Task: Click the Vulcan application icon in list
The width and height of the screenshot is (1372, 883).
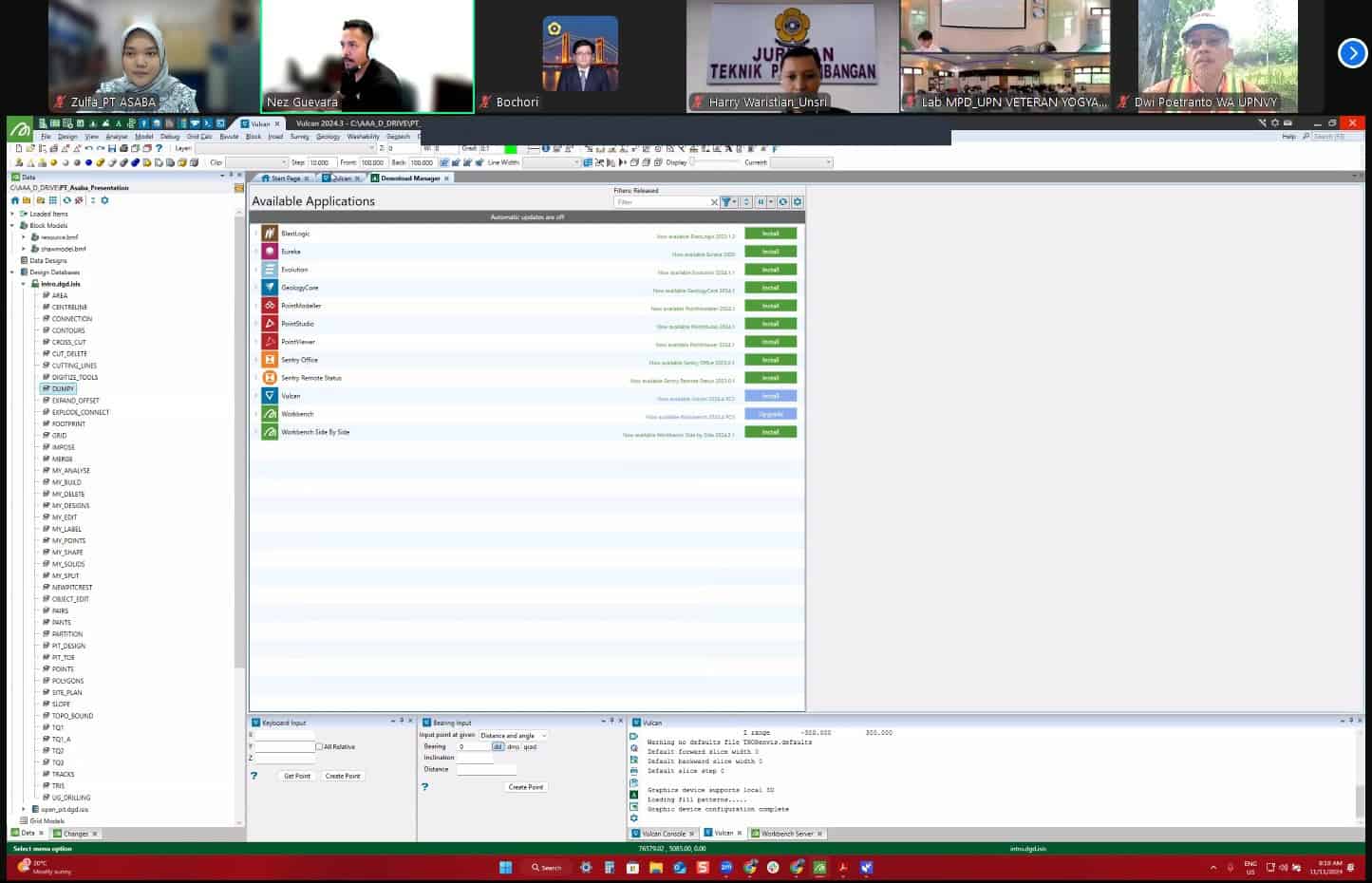Action: click(271, 396)
